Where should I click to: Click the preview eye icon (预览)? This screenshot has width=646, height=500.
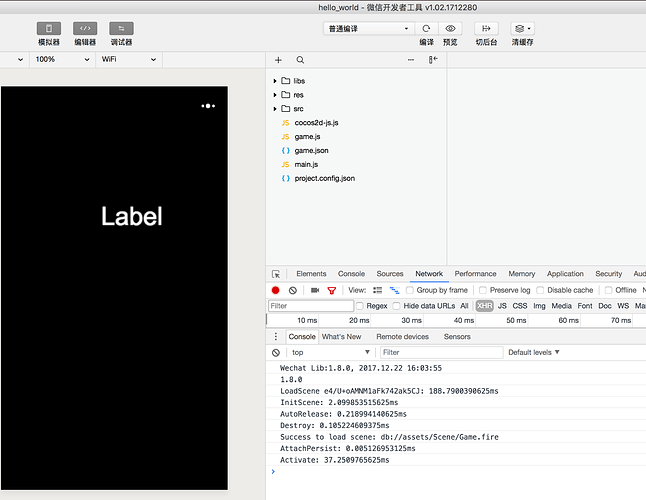pyautogui.click(x=450, y=28)
